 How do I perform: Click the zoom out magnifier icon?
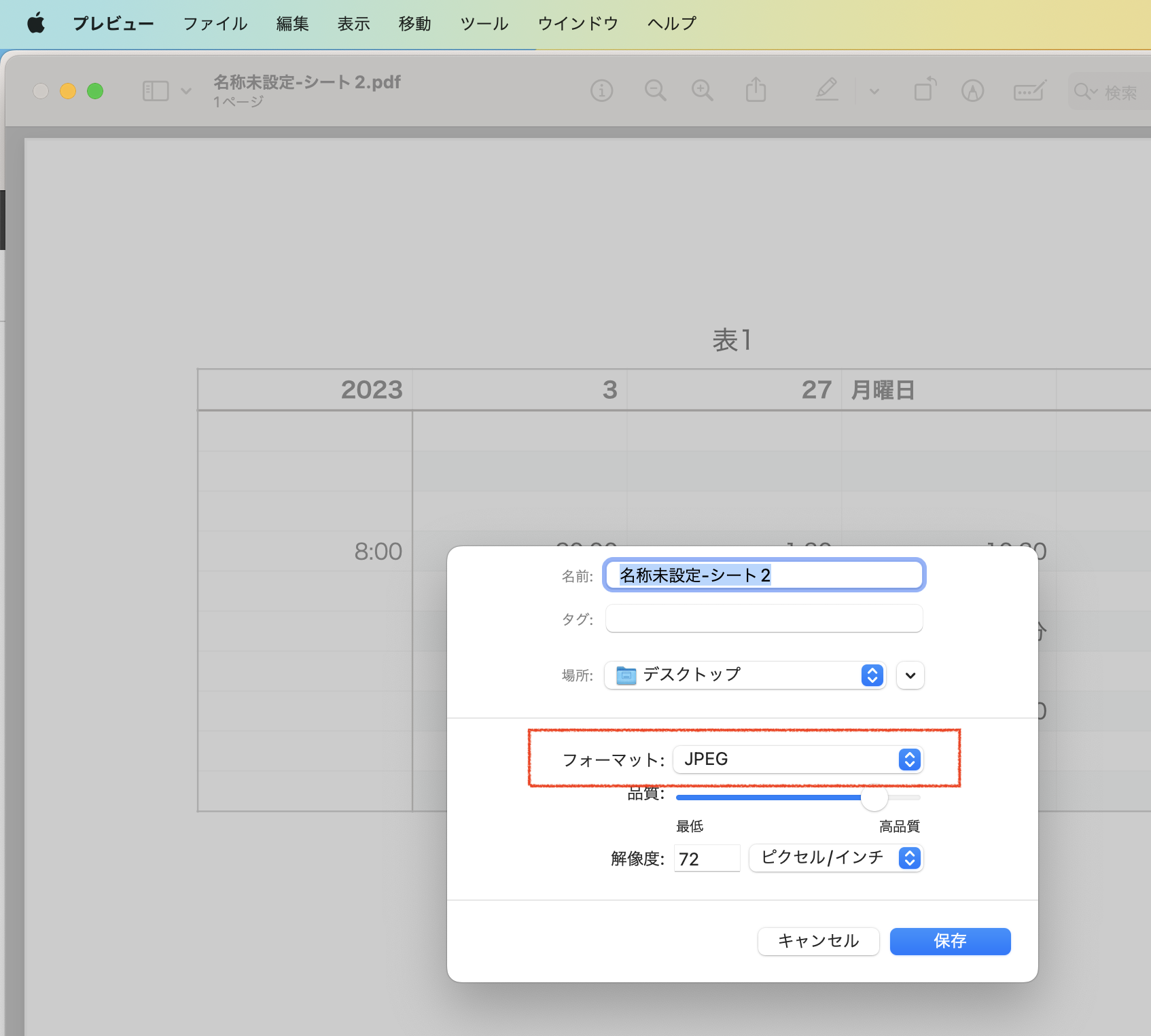[655, 90]
